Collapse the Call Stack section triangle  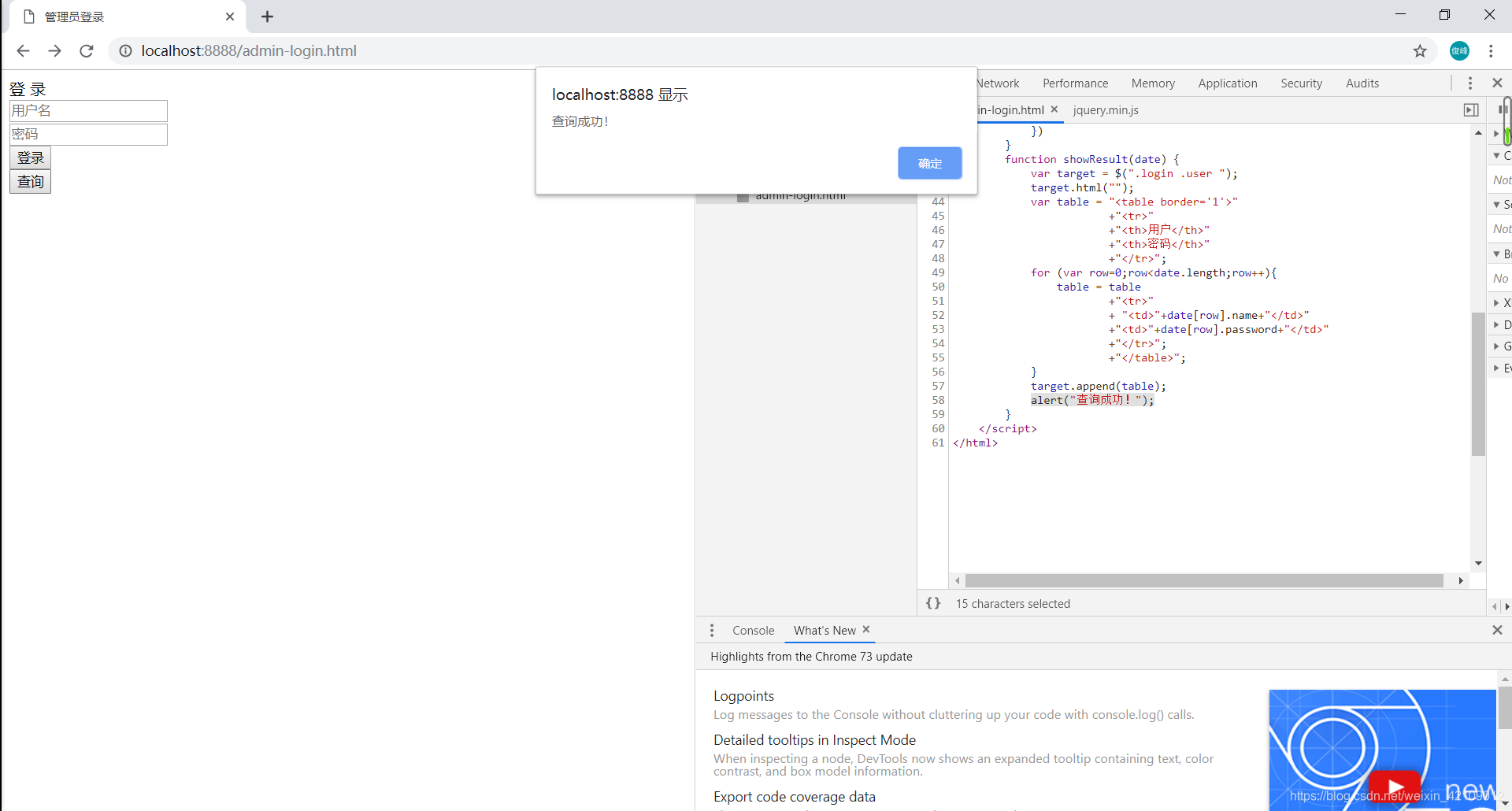click(1496, 156)
